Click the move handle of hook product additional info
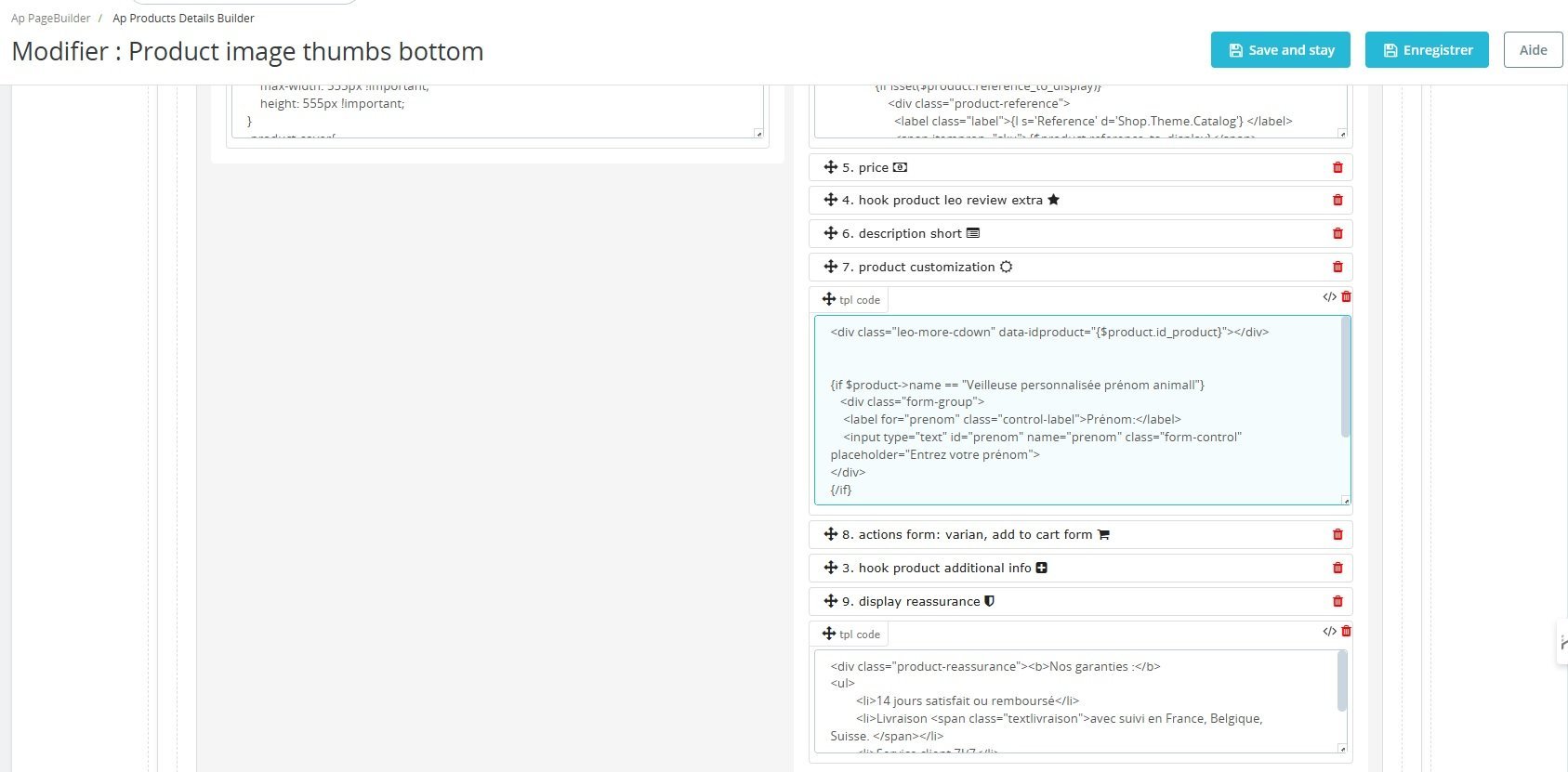 (x=831, y=568)
